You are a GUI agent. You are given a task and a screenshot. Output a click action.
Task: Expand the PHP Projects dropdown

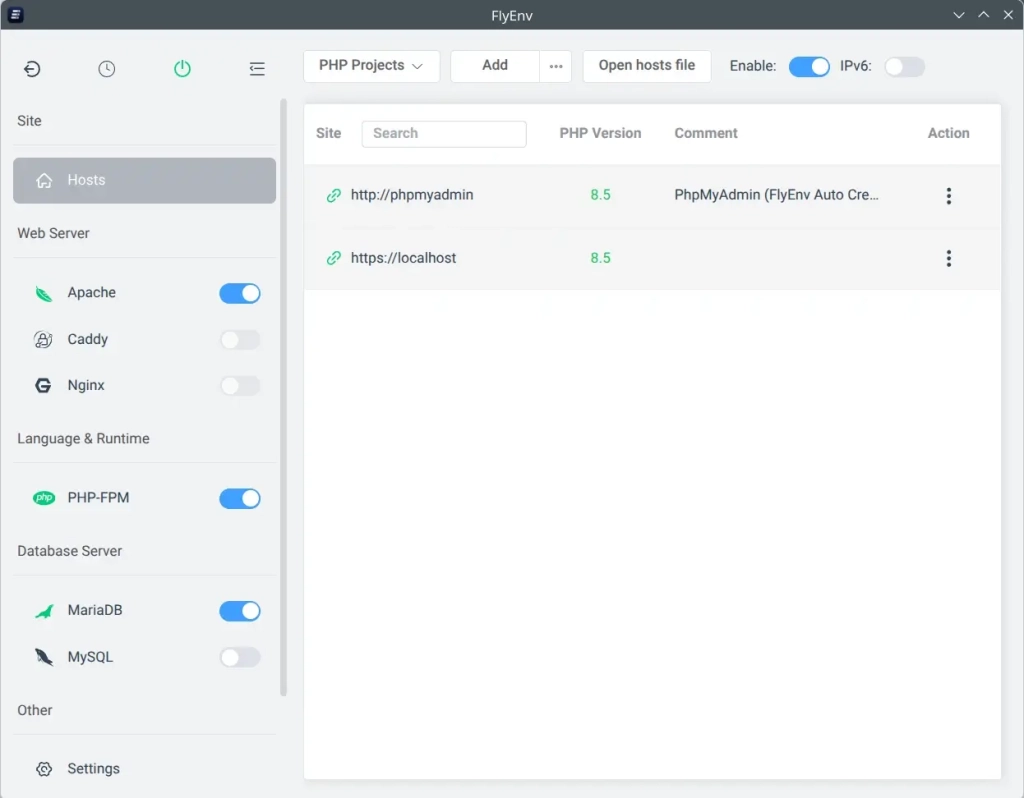click(371, 66)
